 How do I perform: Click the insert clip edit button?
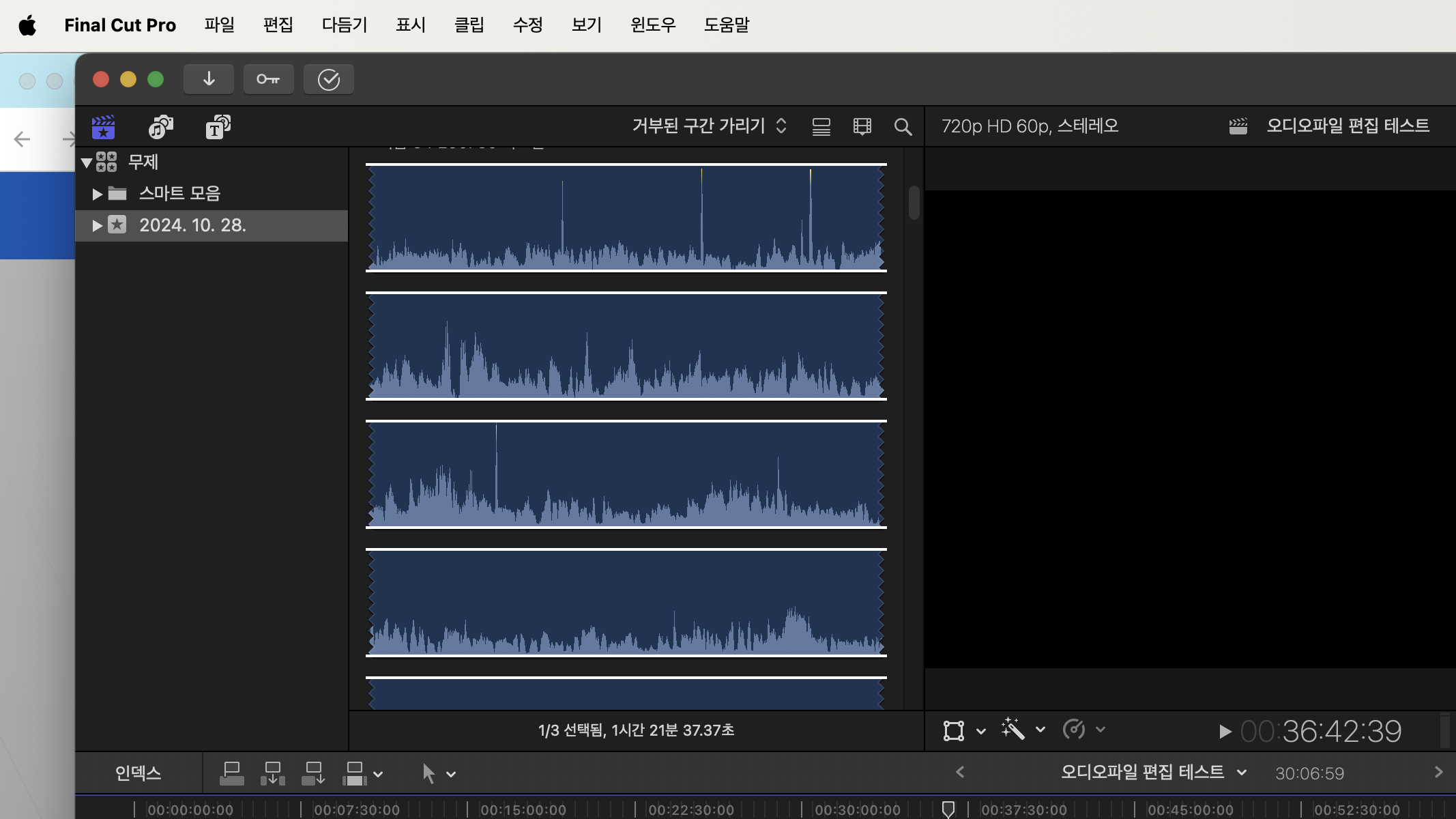pos(273,773)
